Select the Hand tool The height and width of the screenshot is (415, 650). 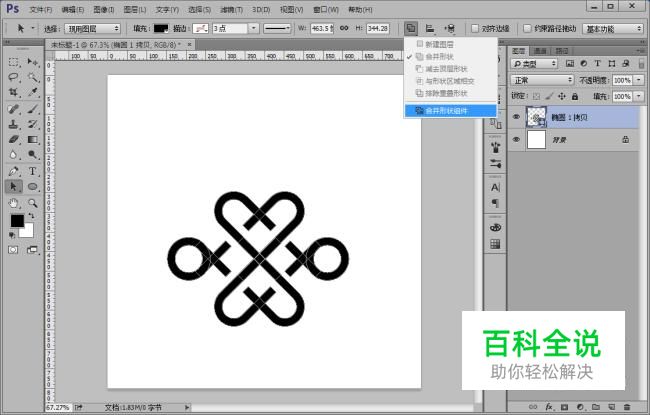click(x=14, y=203)
